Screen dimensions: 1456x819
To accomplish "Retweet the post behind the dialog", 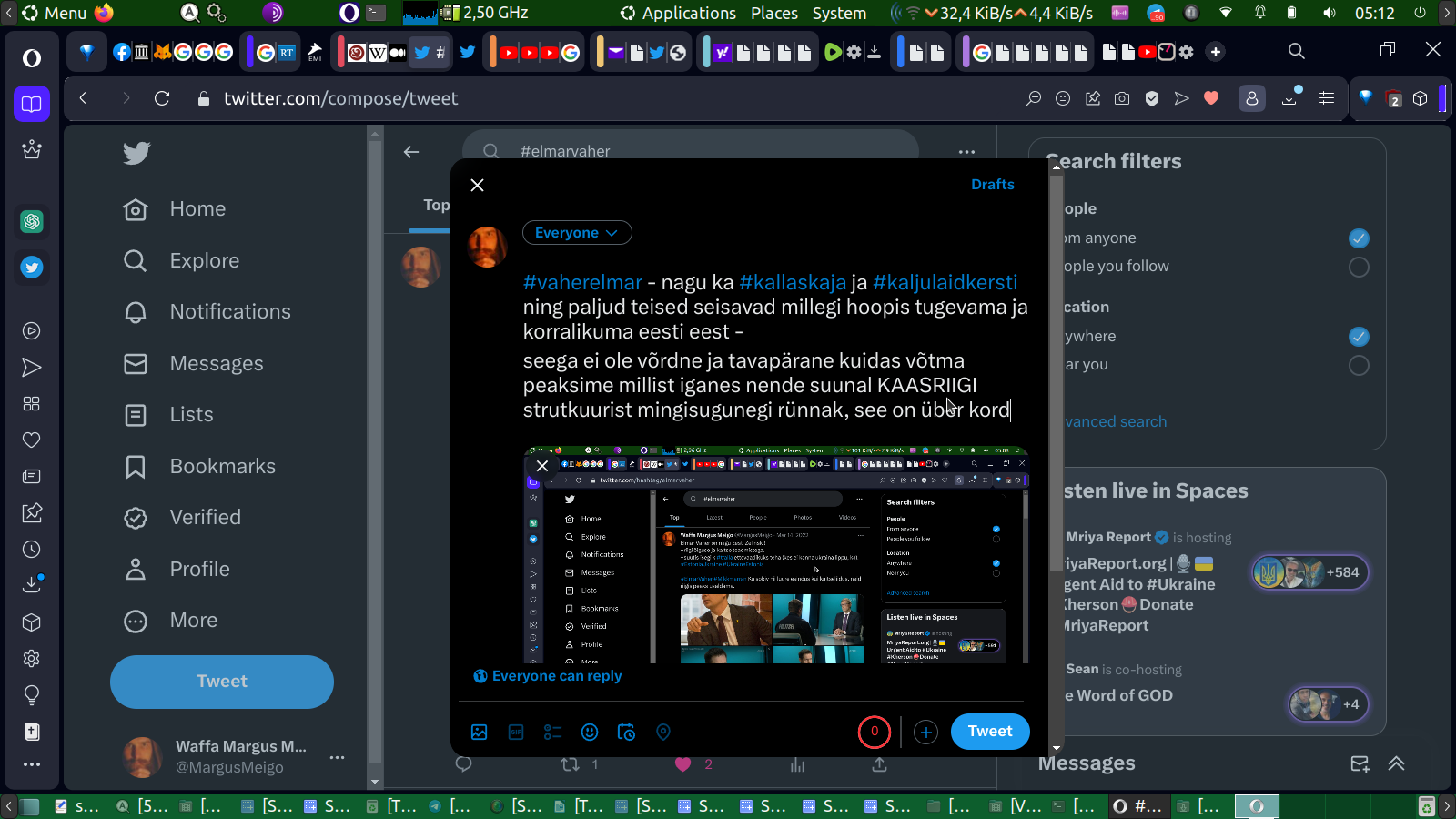I will click(571, 764).
